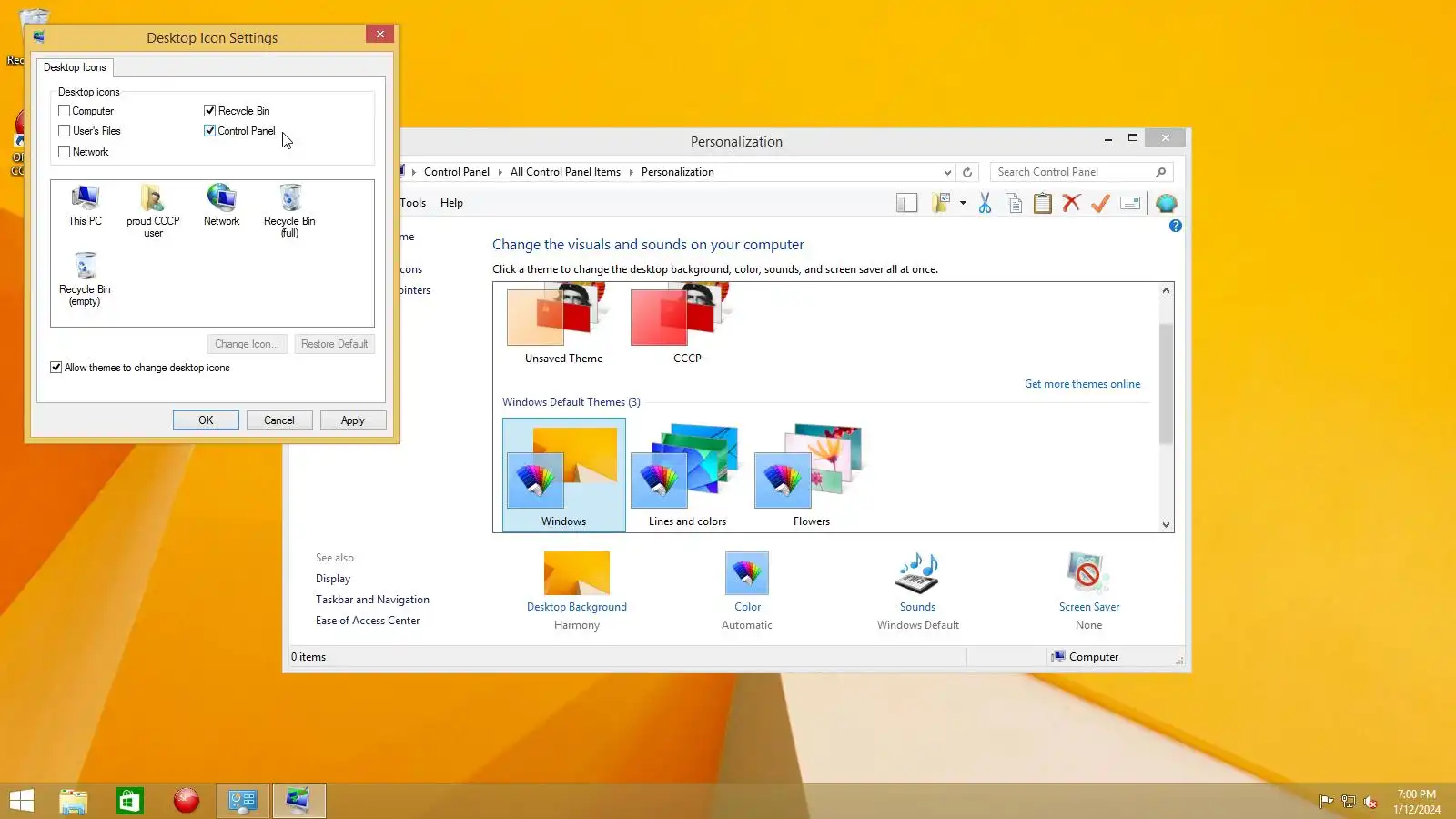The width and height of the screenshot is (1456, 819).
Task: Click Apply in Desktop Icon Settings
Action: pos(353,420)
